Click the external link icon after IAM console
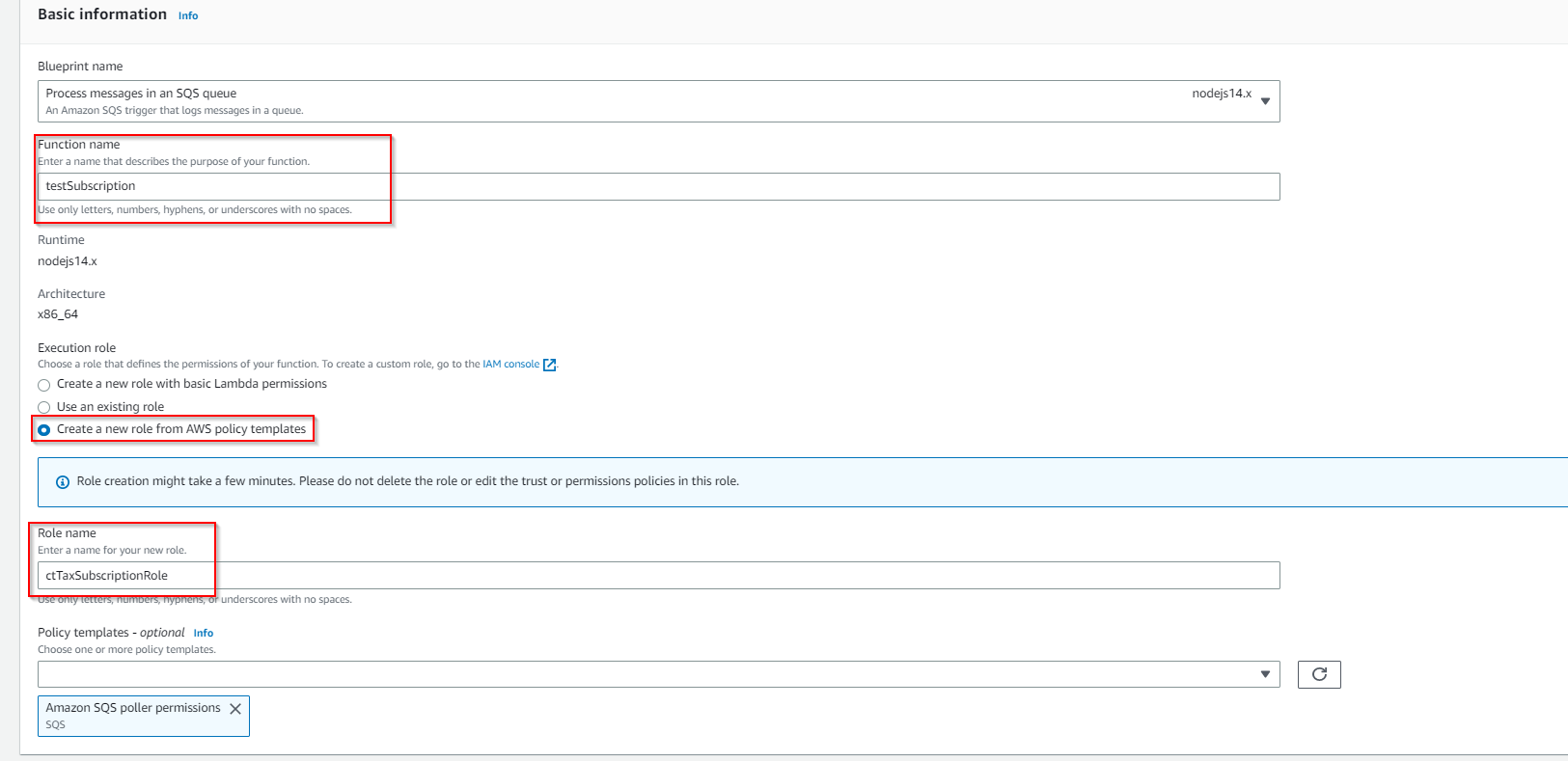Image resolution: width=1568 pixels, height=761 pixels. (x=550, y=365)
